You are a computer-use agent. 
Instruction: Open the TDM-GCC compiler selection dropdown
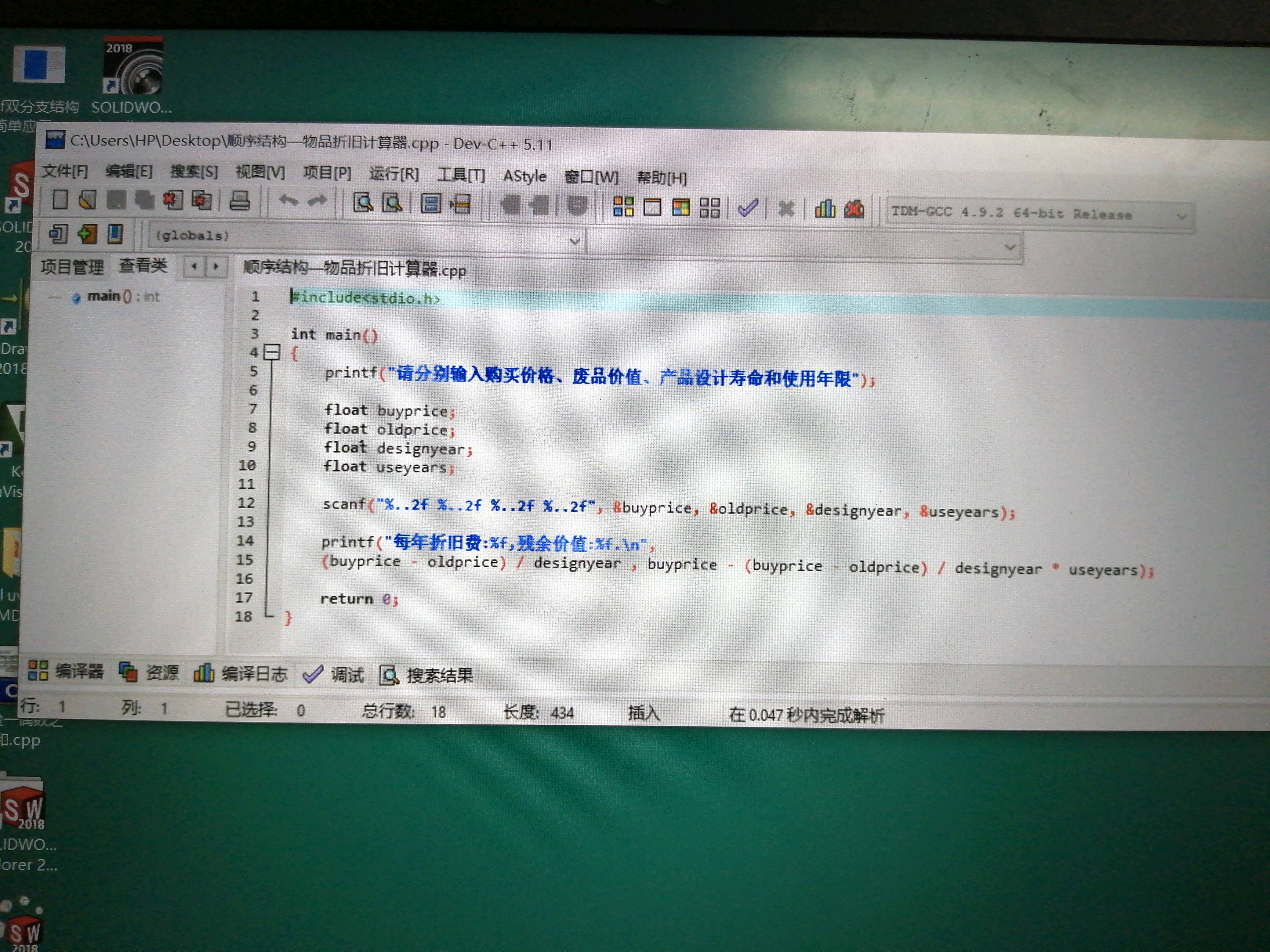click(1181, 216)
